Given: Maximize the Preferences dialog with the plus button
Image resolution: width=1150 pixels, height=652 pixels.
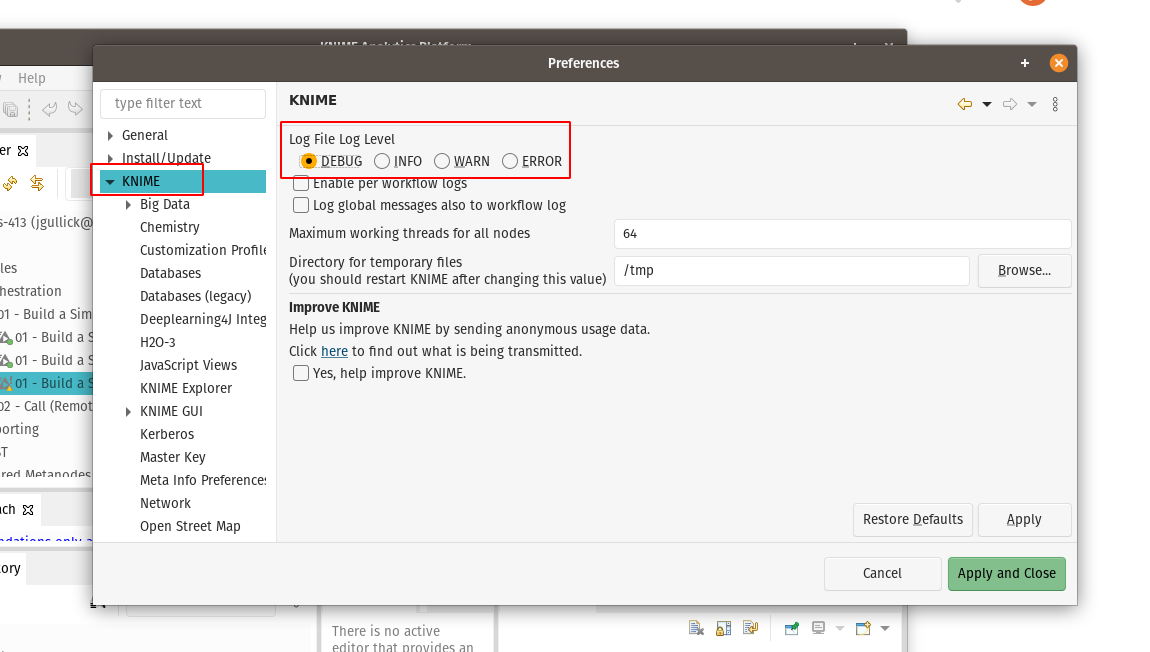Looking at the screenshot, I should coord(1025,63).
